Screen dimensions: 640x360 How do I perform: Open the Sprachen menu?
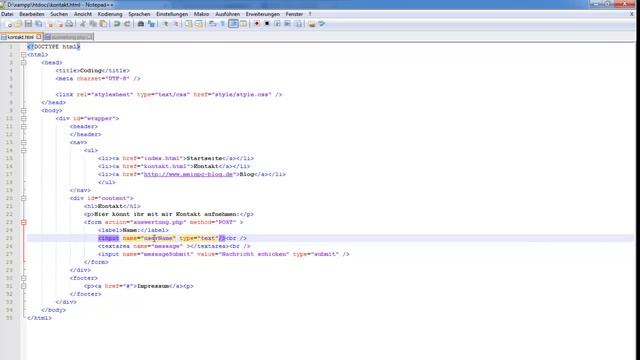139,14
